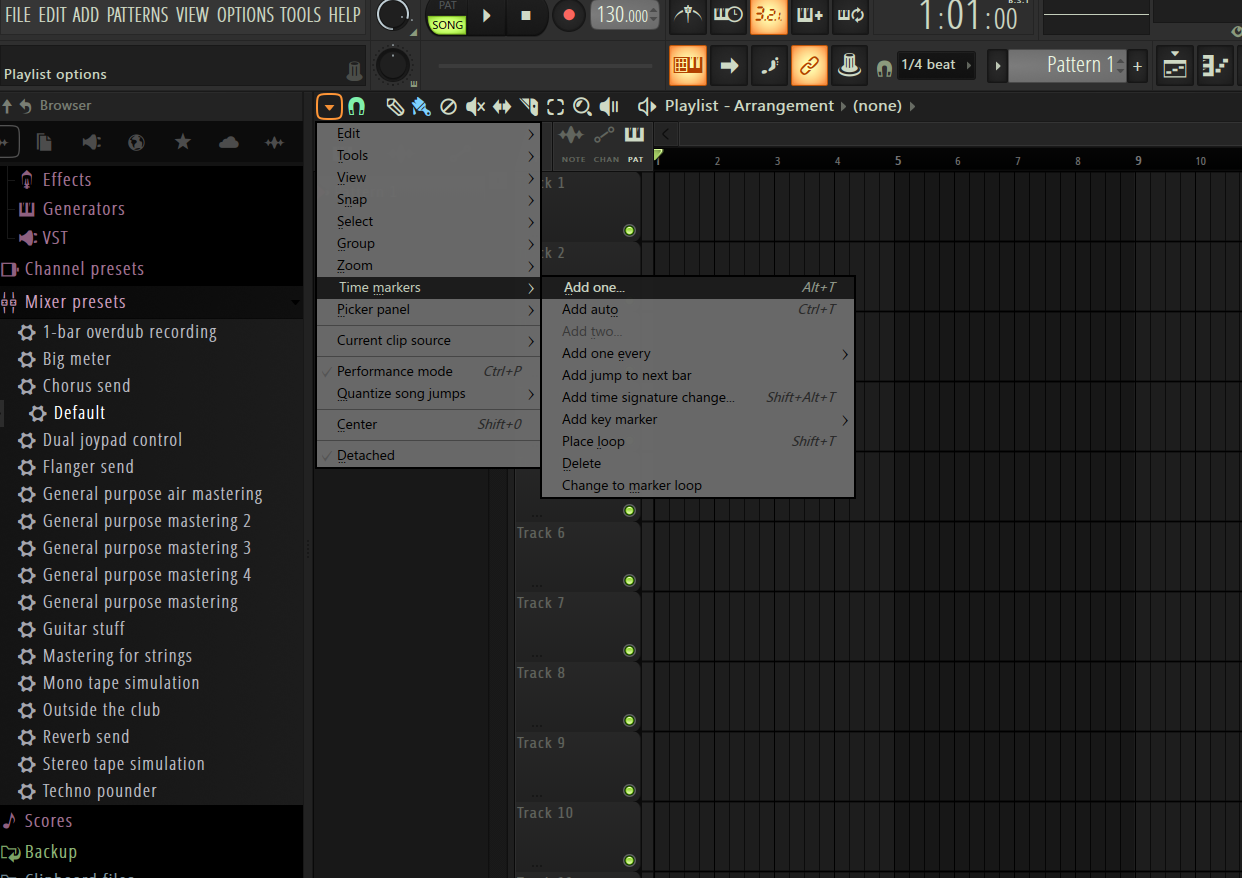This screenshot has width=1242, height=878.
Task: Select the Zoom magnifier tool in playlist
Action: [x=582, y=106]
